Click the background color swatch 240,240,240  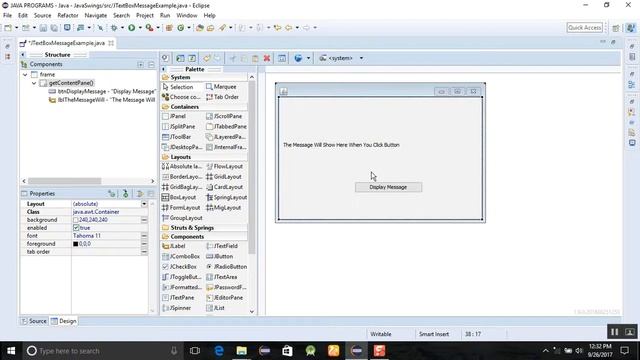[76, 220]
